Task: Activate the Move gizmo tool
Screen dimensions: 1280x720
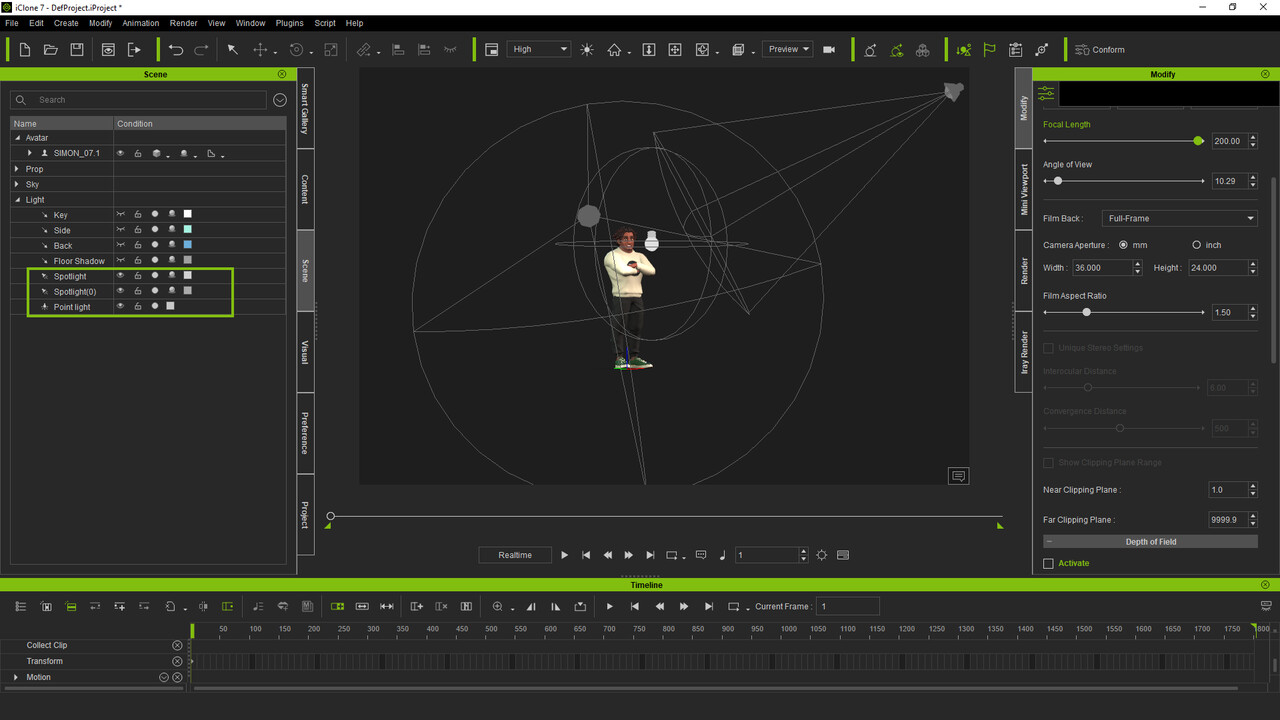Action: pyautogui.click(x=260, y=50)
